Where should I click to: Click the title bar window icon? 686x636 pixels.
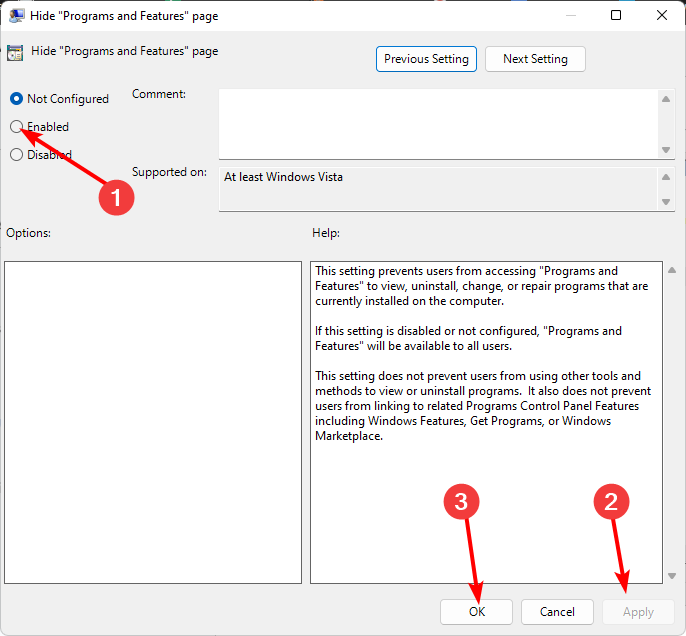click(x=16, y=16)
